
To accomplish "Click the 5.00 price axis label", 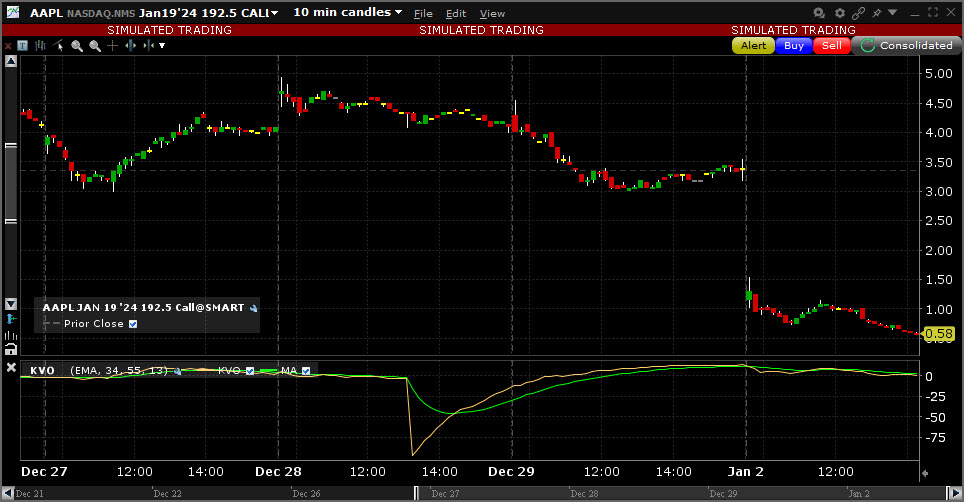I will (x=939, y=74).
